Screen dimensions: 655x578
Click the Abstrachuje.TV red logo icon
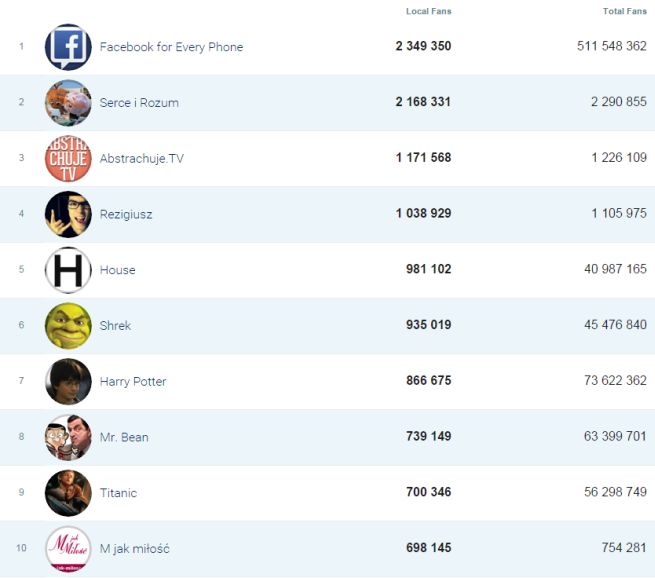click(x=68, y=158)
